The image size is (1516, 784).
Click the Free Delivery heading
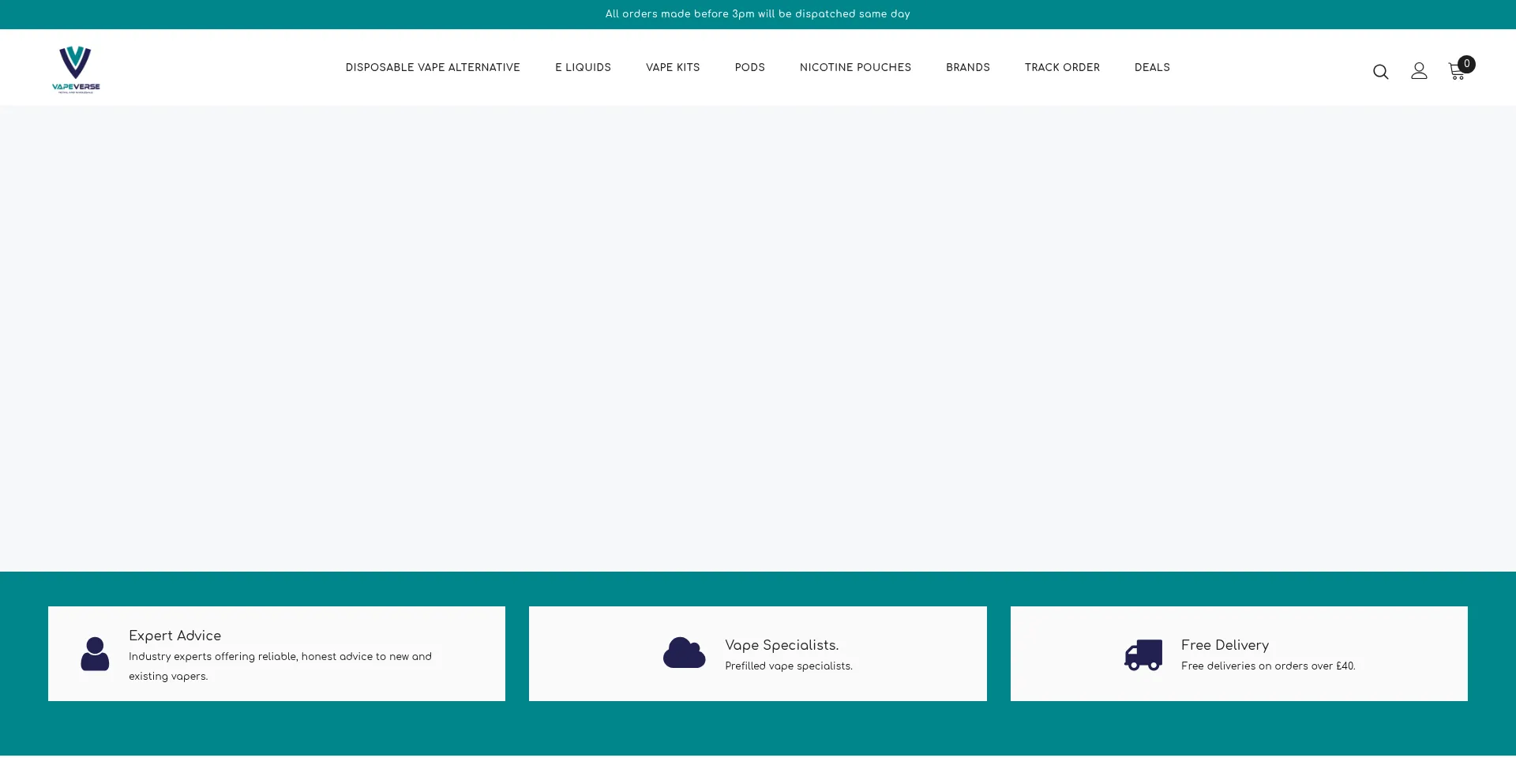[x=1225, y=646]
